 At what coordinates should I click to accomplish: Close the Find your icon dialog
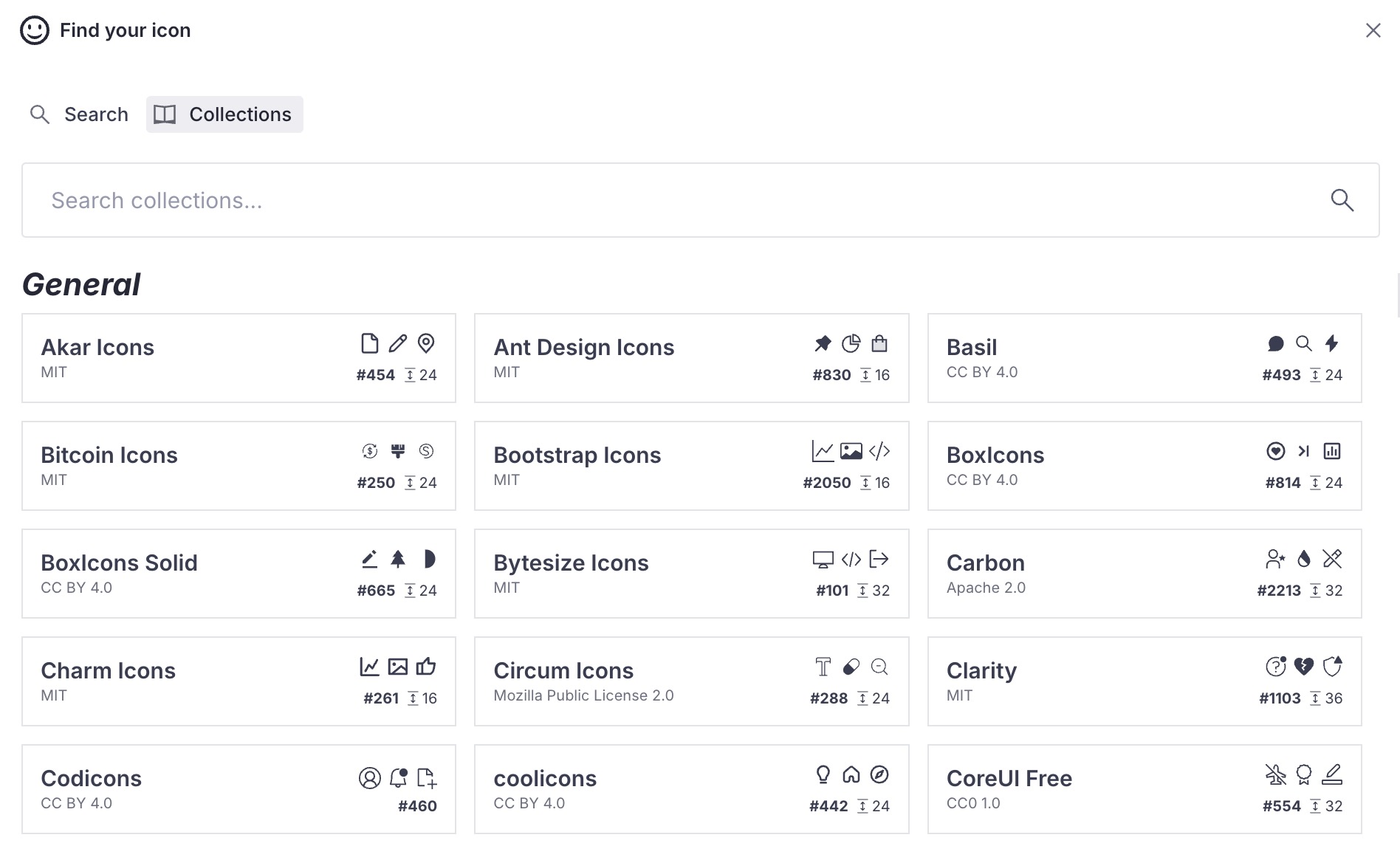(1373, 30)
